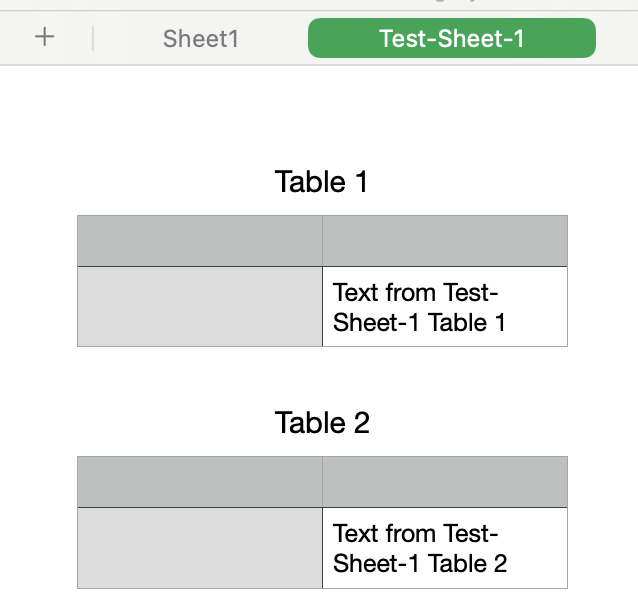Click the "Table 1" title text
The width and height of the screenshot is (638, 602).
(321, 182)
